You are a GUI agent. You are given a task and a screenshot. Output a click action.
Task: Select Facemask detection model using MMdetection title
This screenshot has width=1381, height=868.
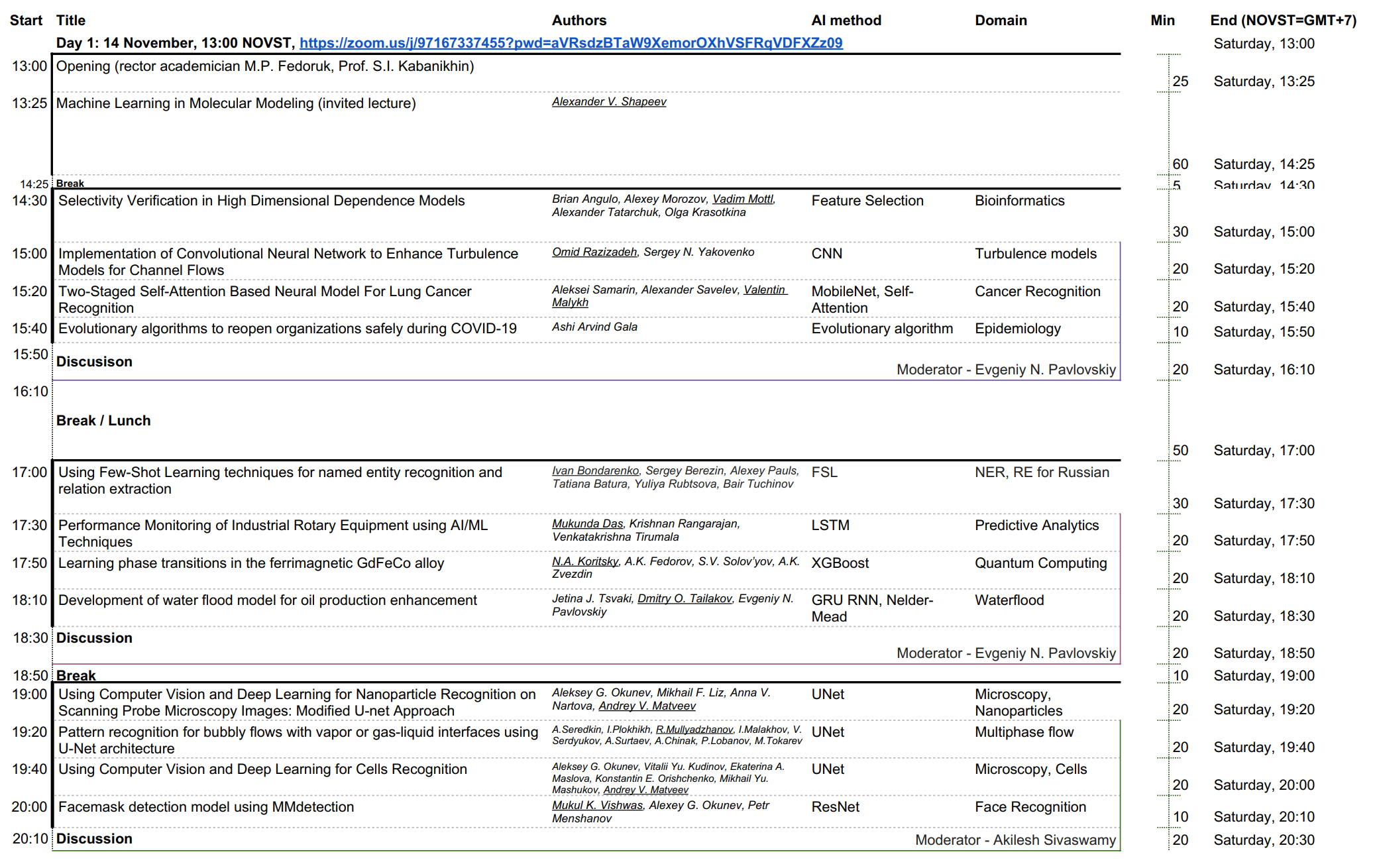click(x=206, y=807)
